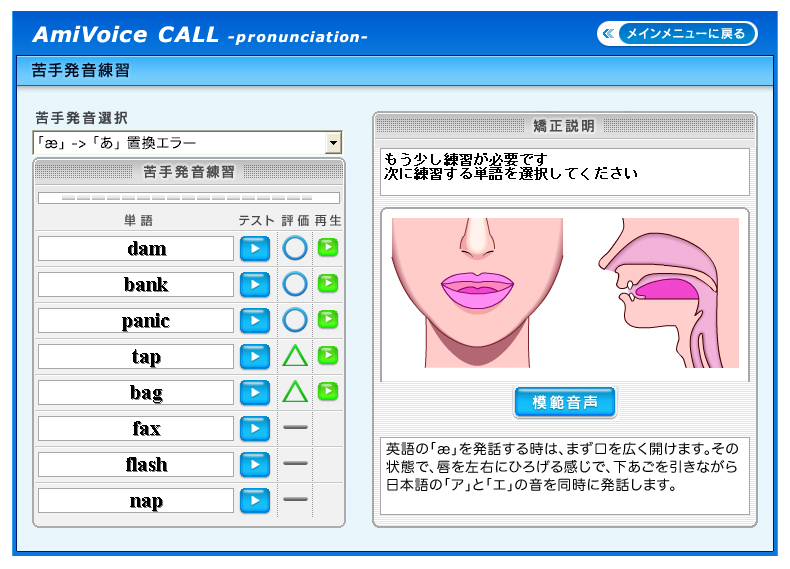Click the 苦手発音選択 label

point(82,118)
